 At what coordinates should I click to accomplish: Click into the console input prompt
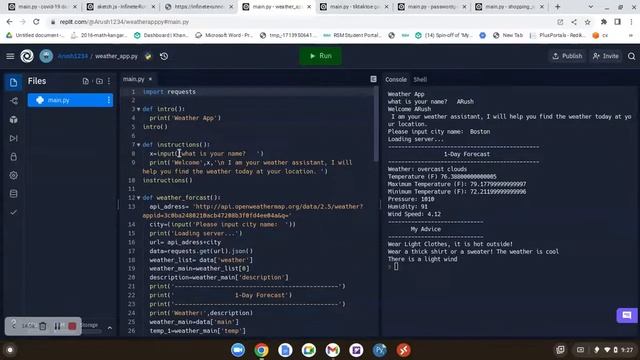396,267
